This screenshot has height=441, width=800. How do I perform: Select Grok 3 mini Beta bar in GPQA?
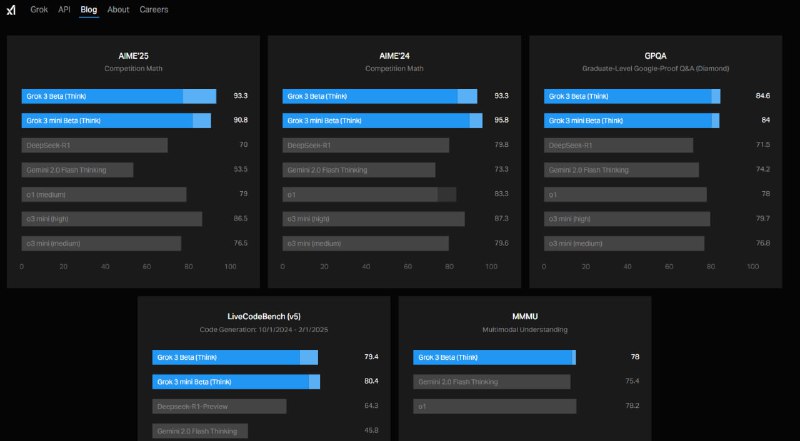632,121
